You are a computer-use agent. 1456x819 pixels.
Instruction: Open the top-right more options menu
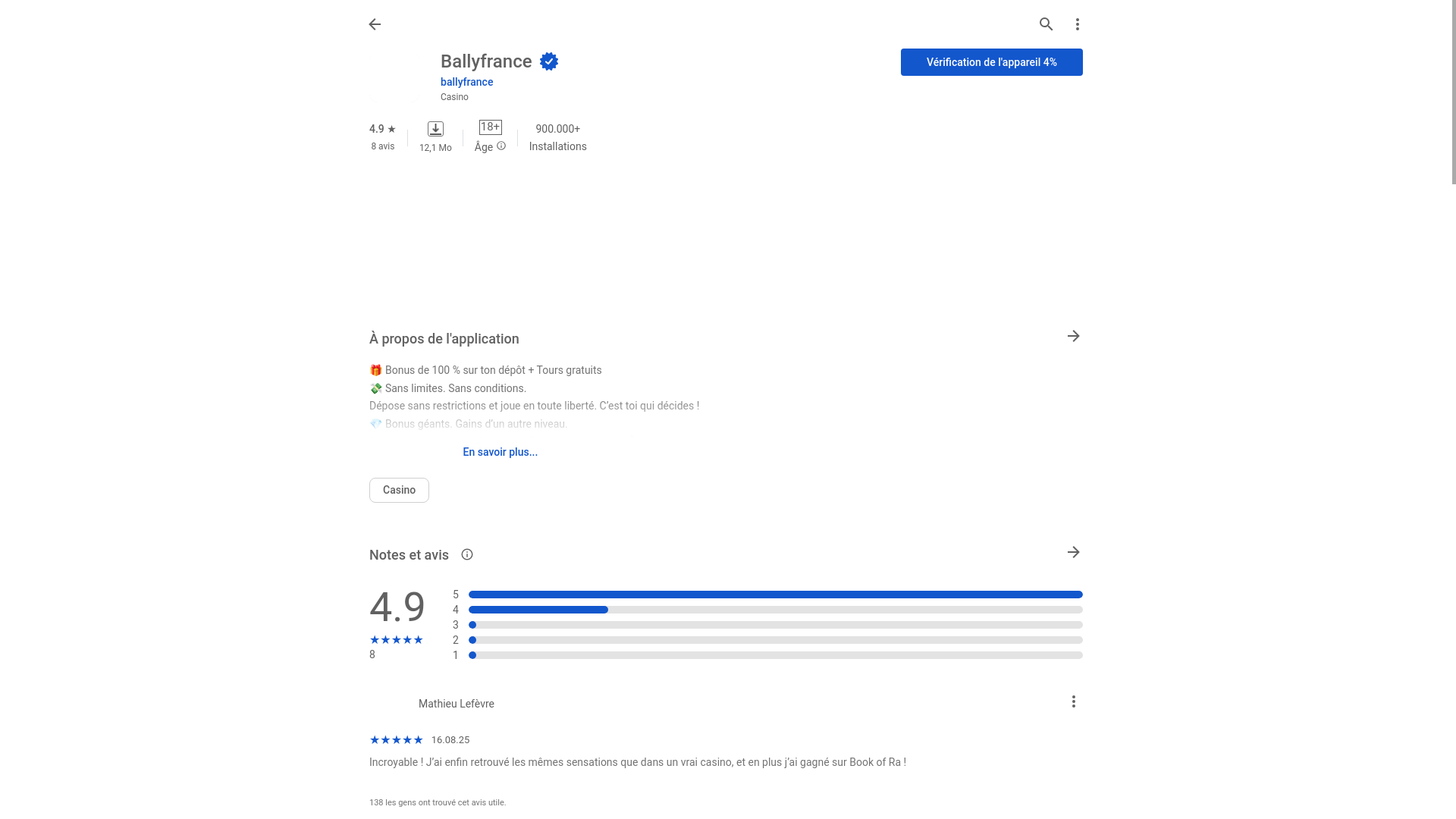coord(1077,24)
